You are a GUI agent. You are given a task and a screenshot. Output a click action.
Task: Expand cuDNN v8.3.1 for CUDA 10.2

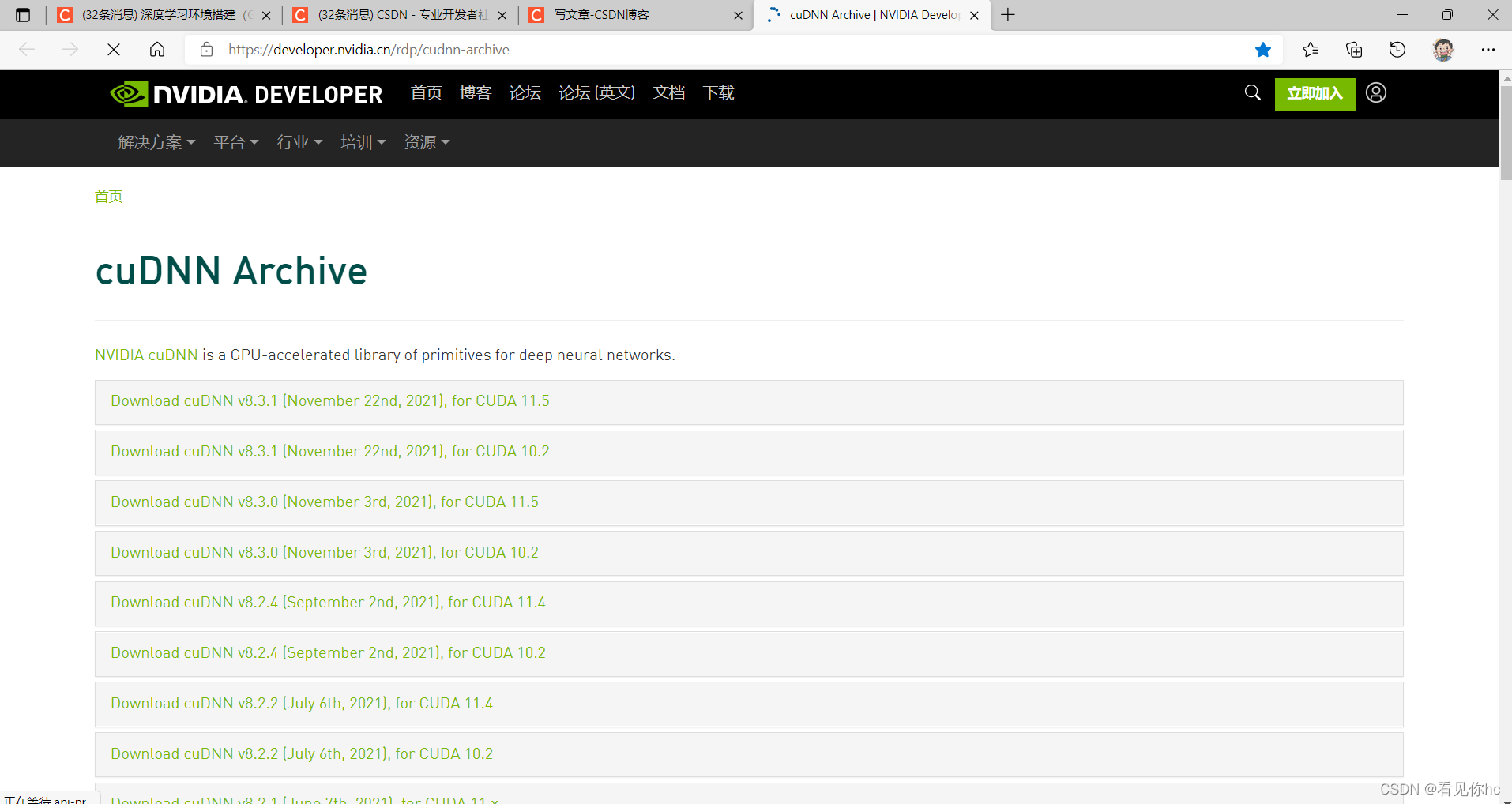tap(749, 453)
